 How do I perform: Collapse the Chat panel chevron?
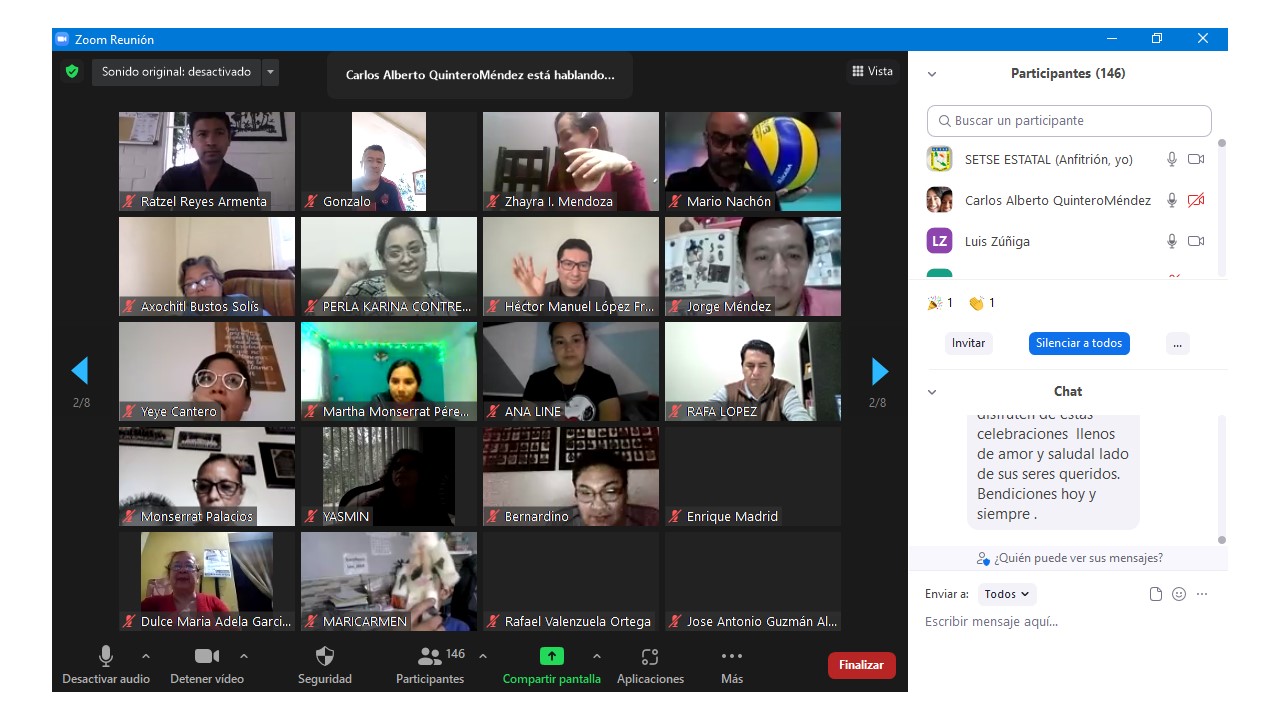[932, 392]
